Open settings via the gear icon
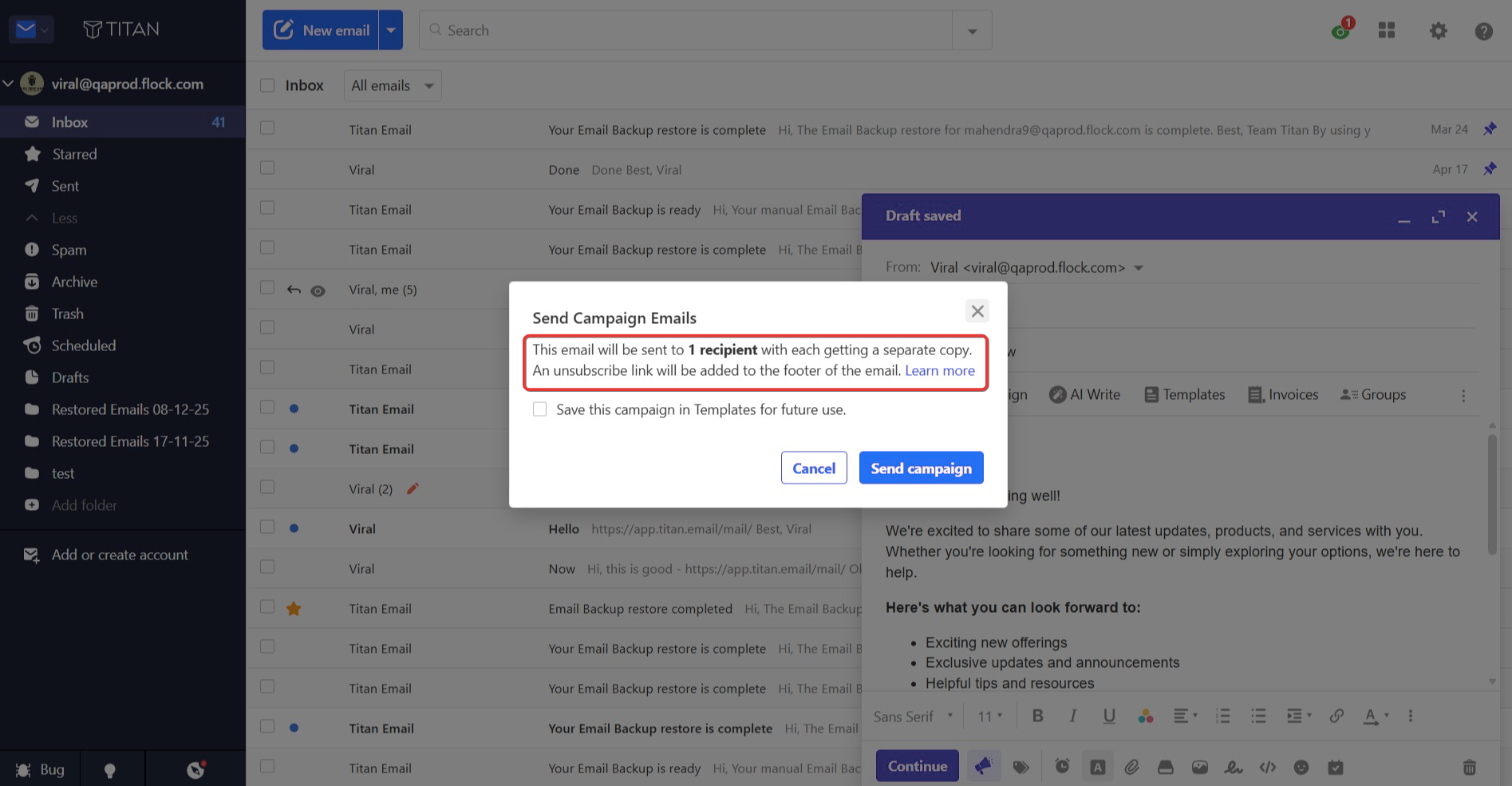Image resolution: width=1512 pixels, height=786 pixels. point(1438,30)
